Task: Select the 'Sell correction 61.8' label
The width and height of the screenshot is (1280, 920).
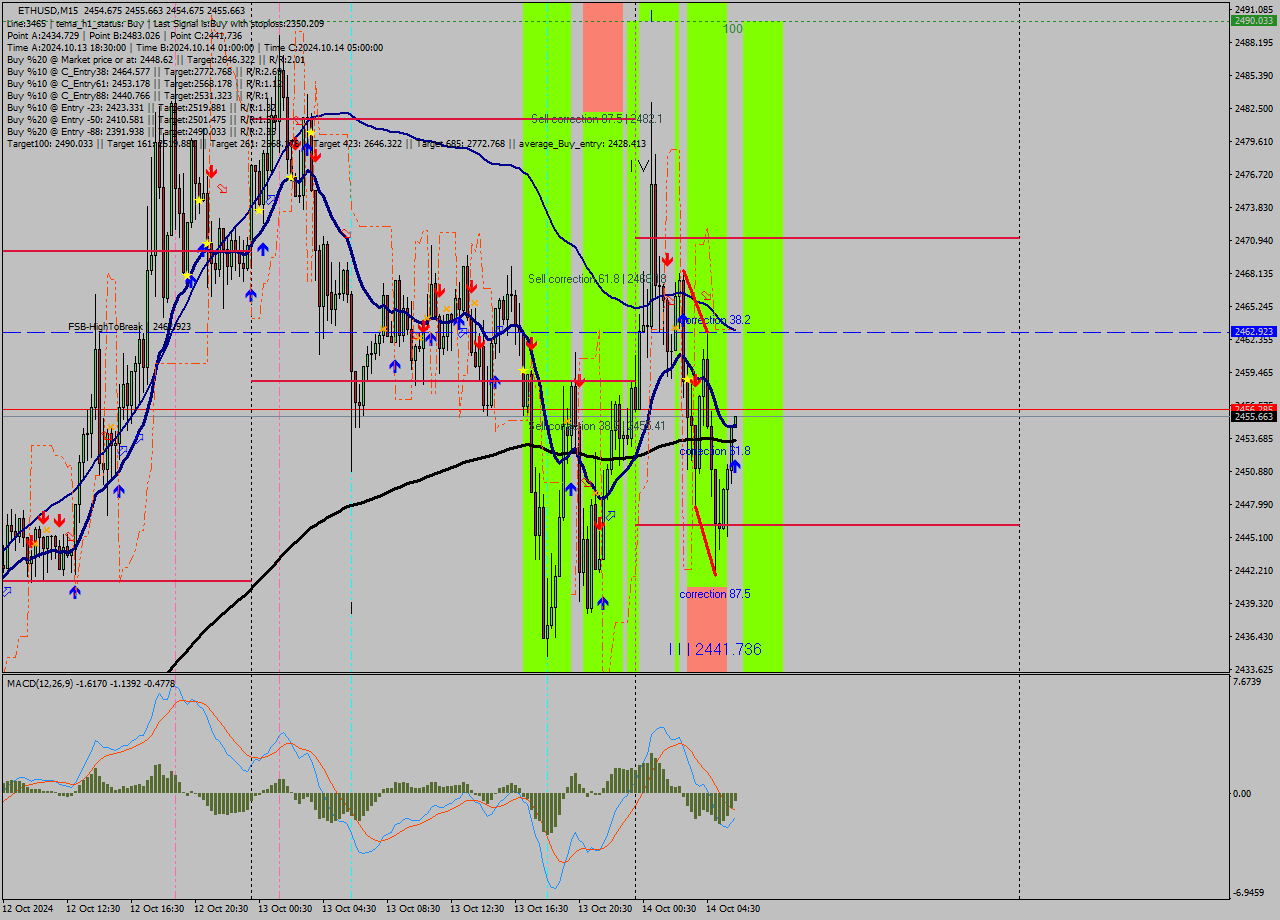Action: click(x=597, y=278)
